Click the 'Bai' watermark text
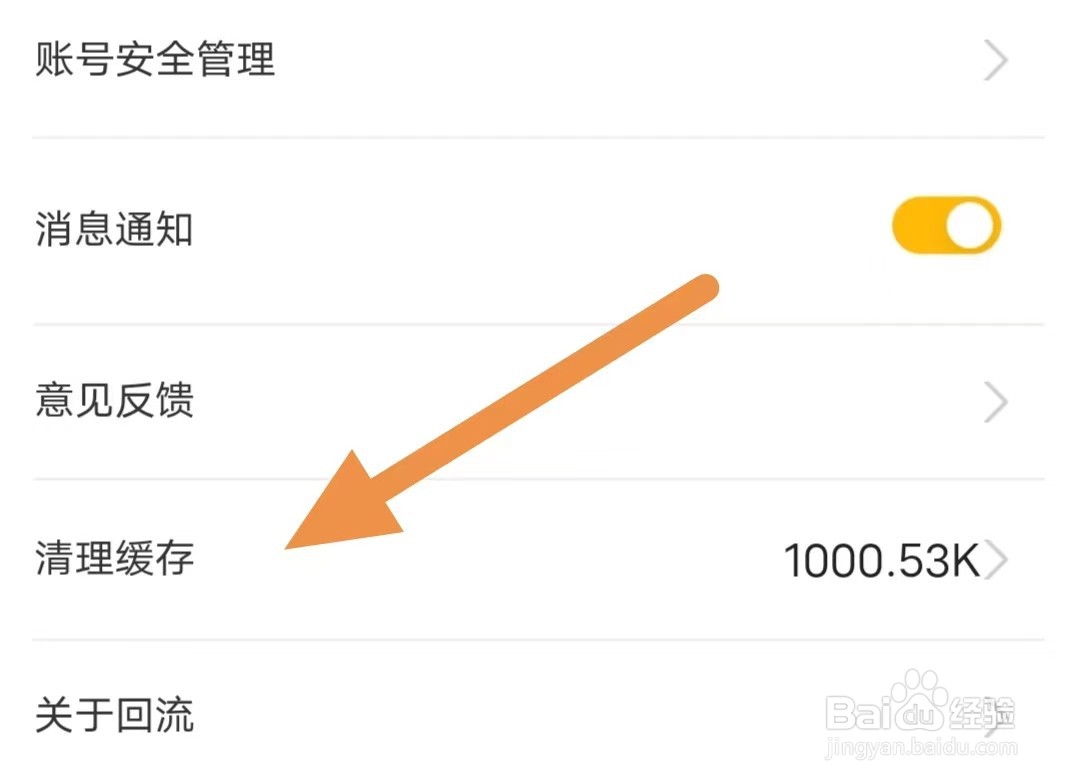This screenshot has width=1076, height=784. (x=858, y=714)
